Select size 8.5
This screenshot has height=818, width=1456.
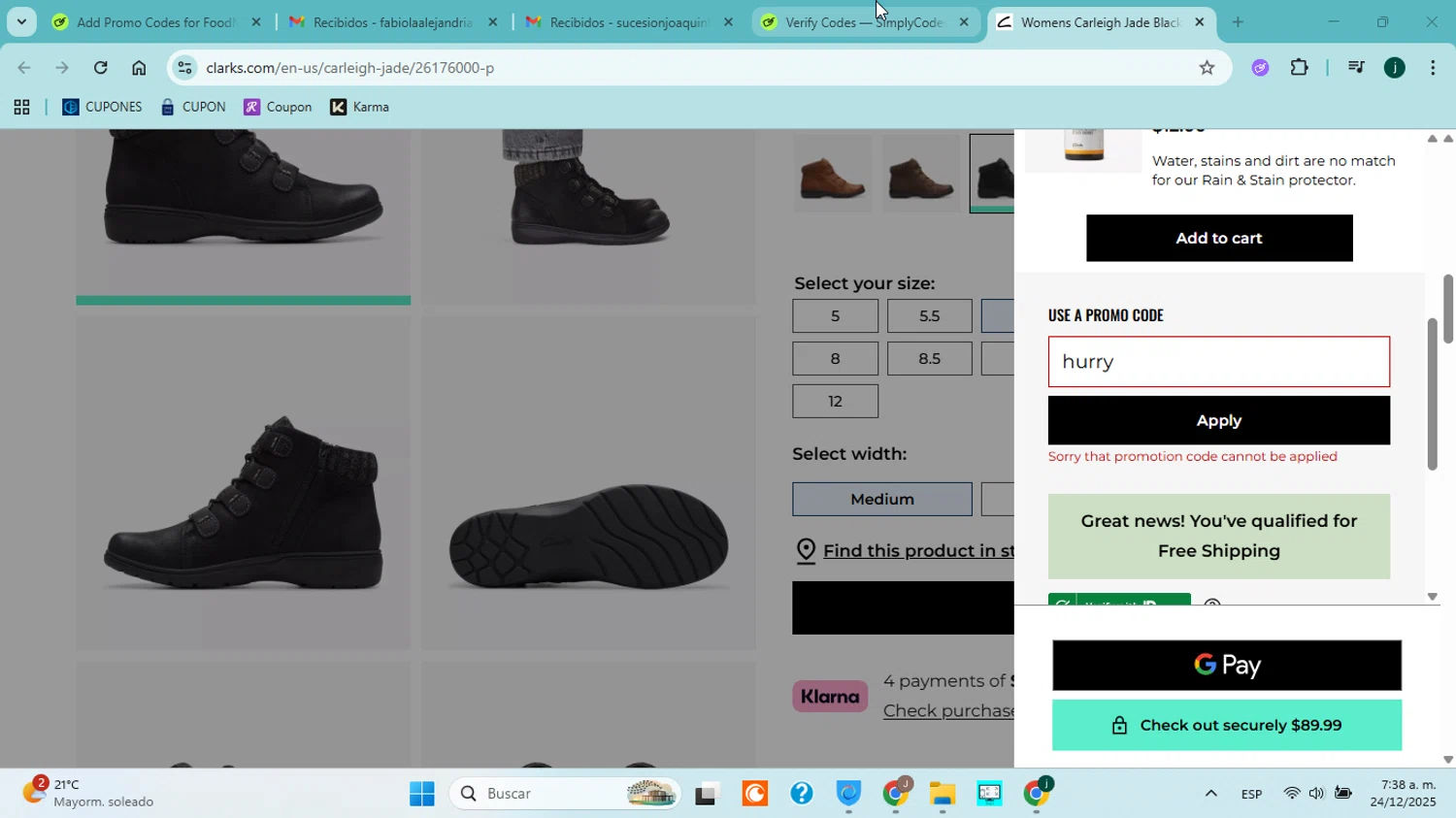pos(929,359)
